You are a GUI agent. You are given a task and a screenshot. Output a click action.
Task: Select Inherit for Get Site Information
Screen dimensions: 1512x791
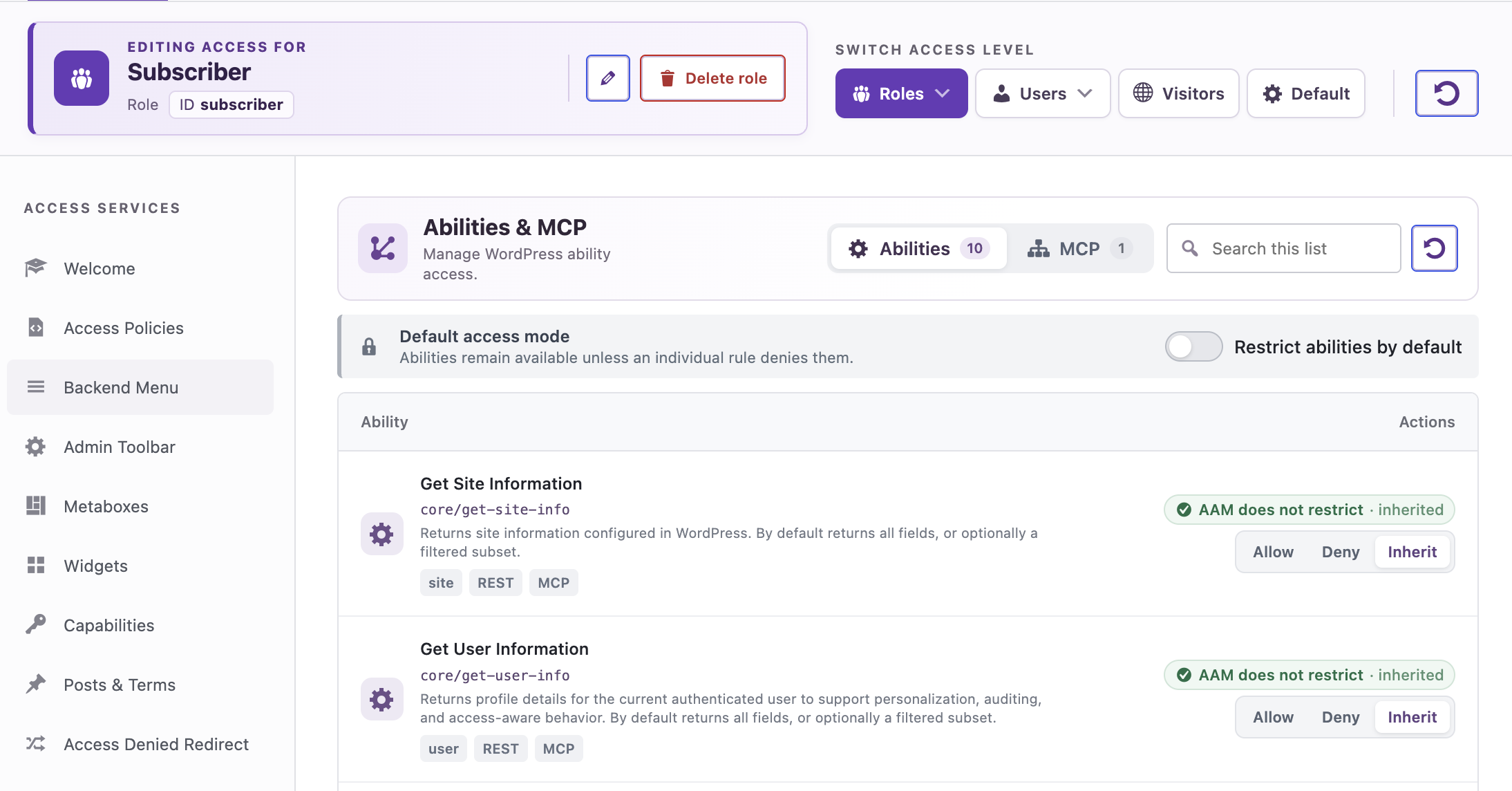[x=1412, y=552]
